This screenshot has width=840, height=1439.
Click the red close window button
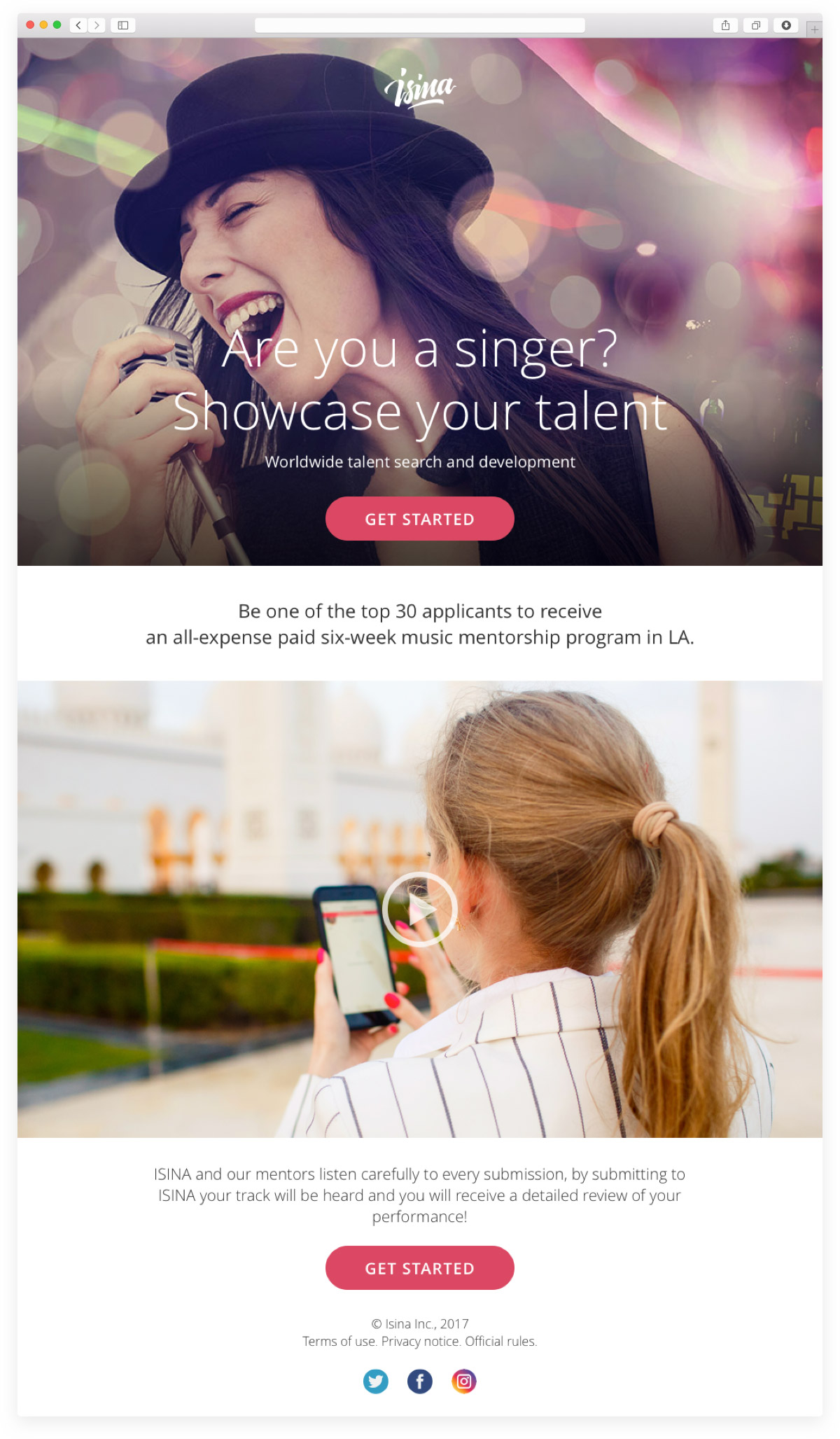pyautogui.click(x=30, y=25)
